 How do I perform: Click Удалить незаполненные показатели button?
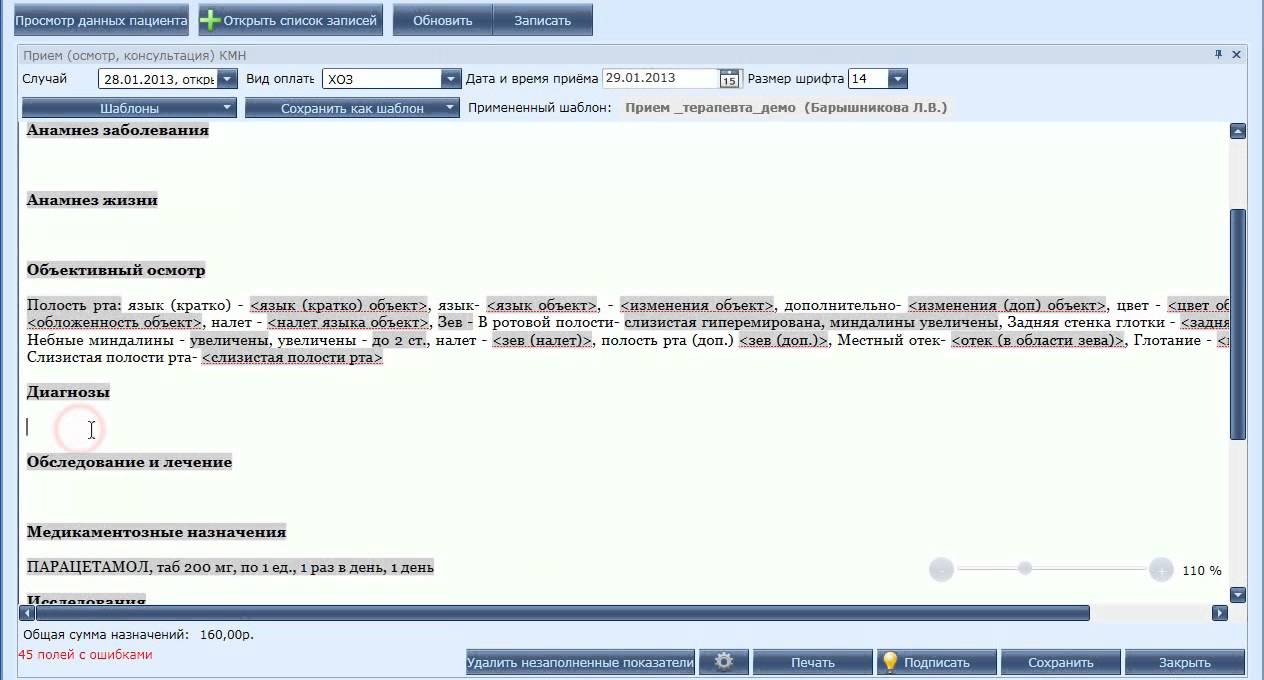coord(580,662)
